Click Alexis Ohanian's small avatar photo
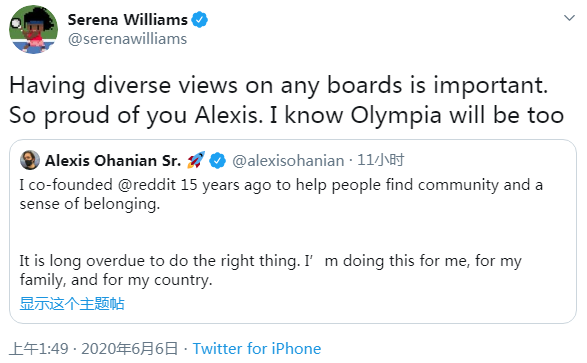Image resolution: width=587 pixels, height=363 pixels. click(x=30, y=160)
